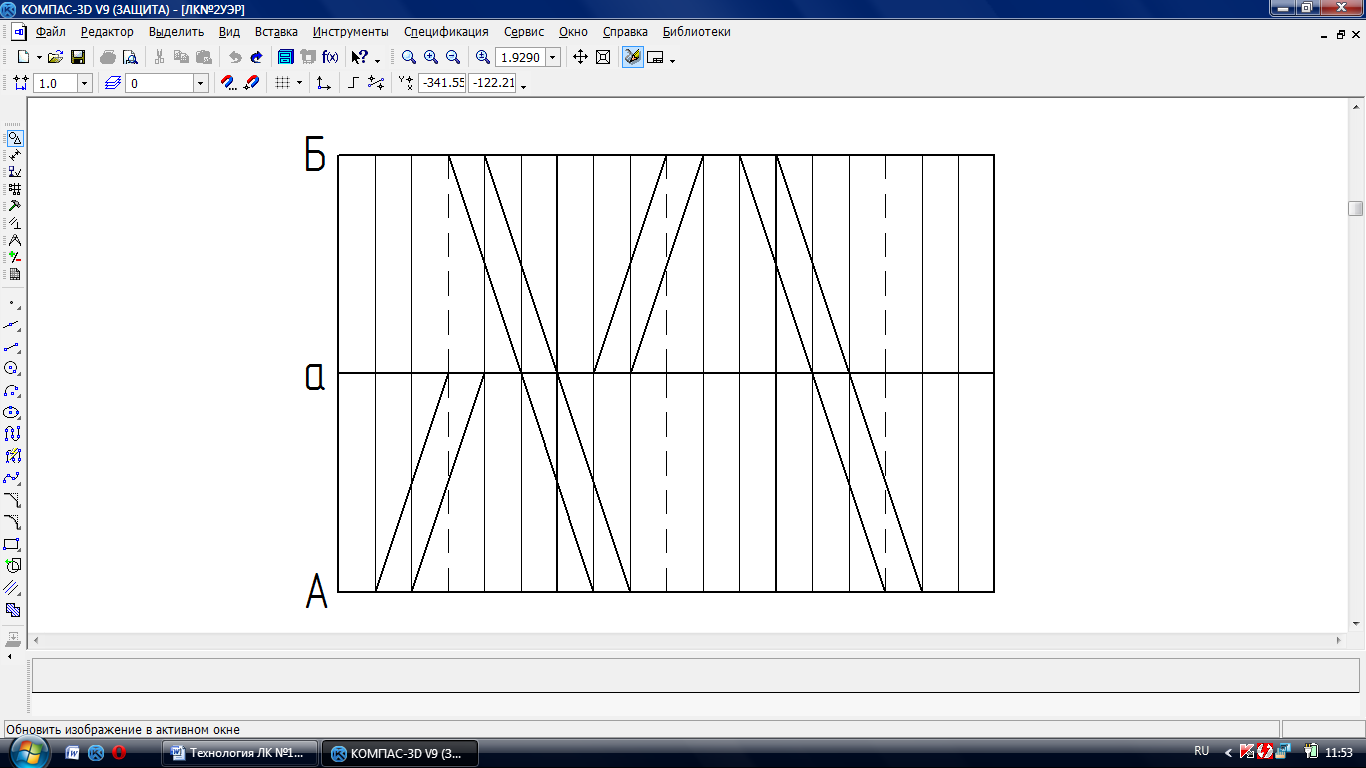Select the Bezier curve tool
1366x768 pixels.
(x=12, y=478)
